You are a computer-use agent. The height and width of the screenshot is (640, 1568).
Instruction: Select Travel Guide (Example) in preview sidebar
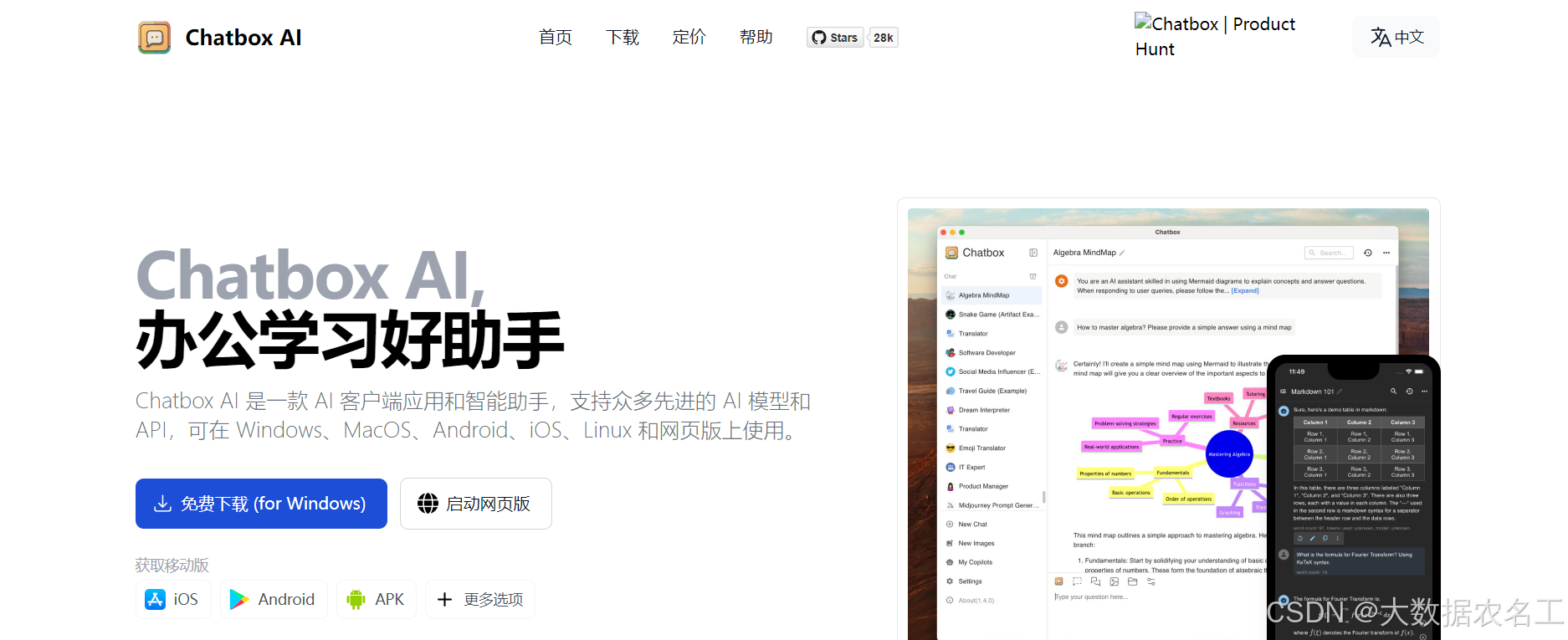coord(992,391)
